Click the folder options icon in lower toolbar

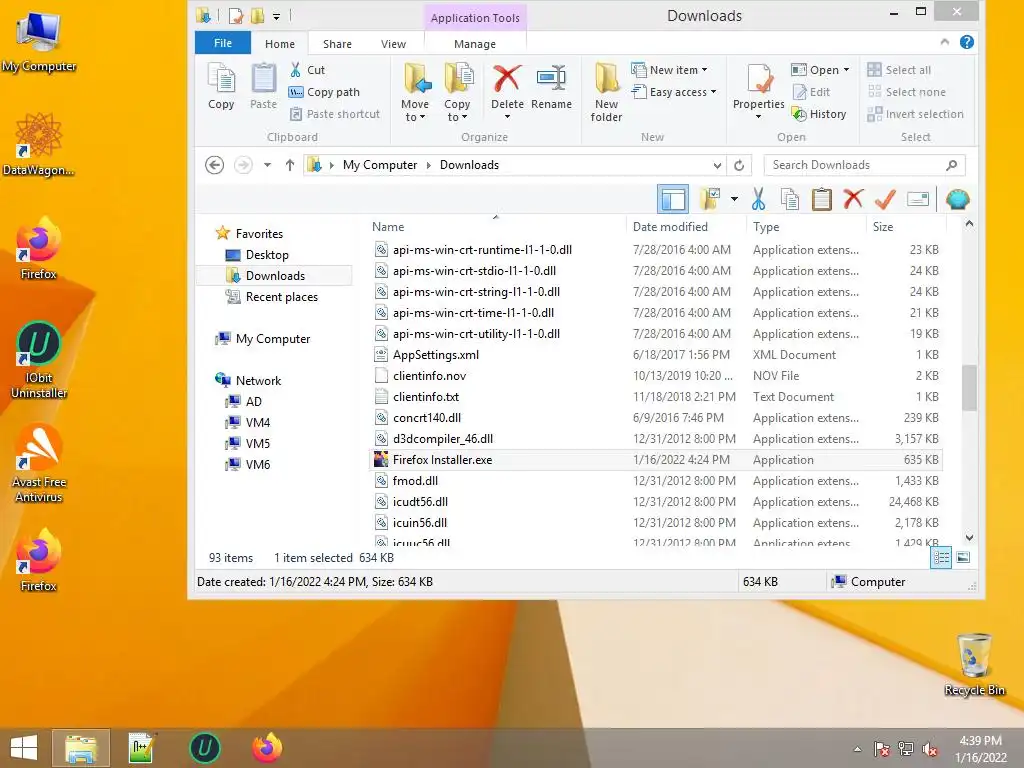coord(710,199)
